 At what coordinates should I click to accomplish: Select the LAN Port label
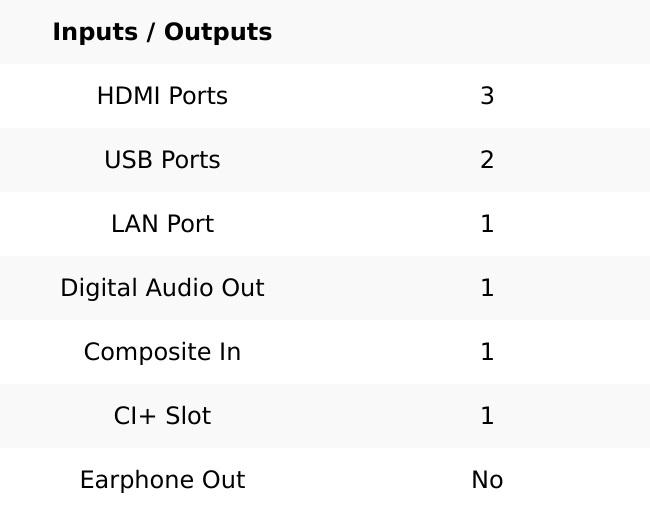click(162, 224)
